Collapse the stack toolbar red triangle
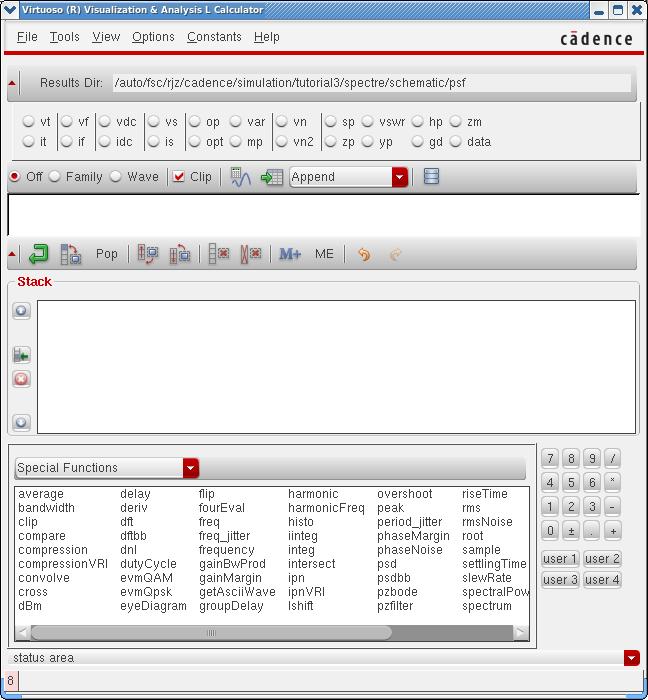The width and height of the screenshot is (648, 700). click(12, 254)
